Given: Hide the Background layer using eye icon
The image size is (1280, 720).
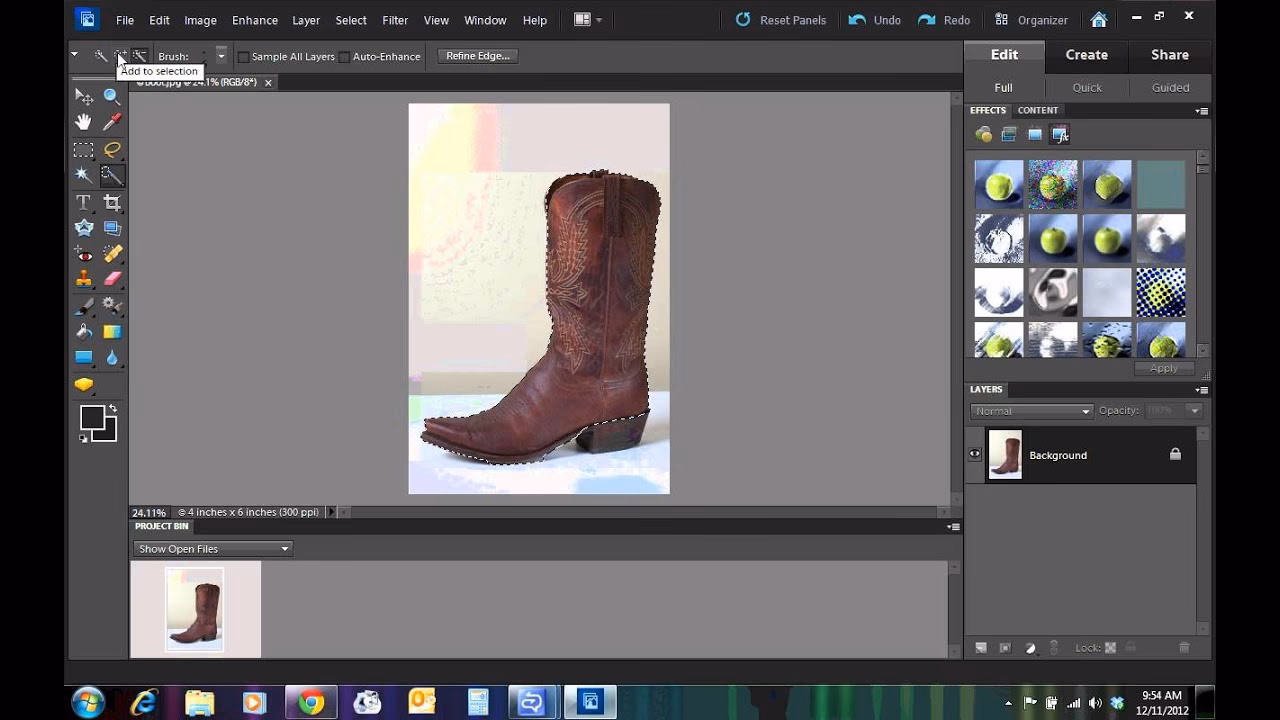Looking at the screenshot, I should (x=975, y=455).
